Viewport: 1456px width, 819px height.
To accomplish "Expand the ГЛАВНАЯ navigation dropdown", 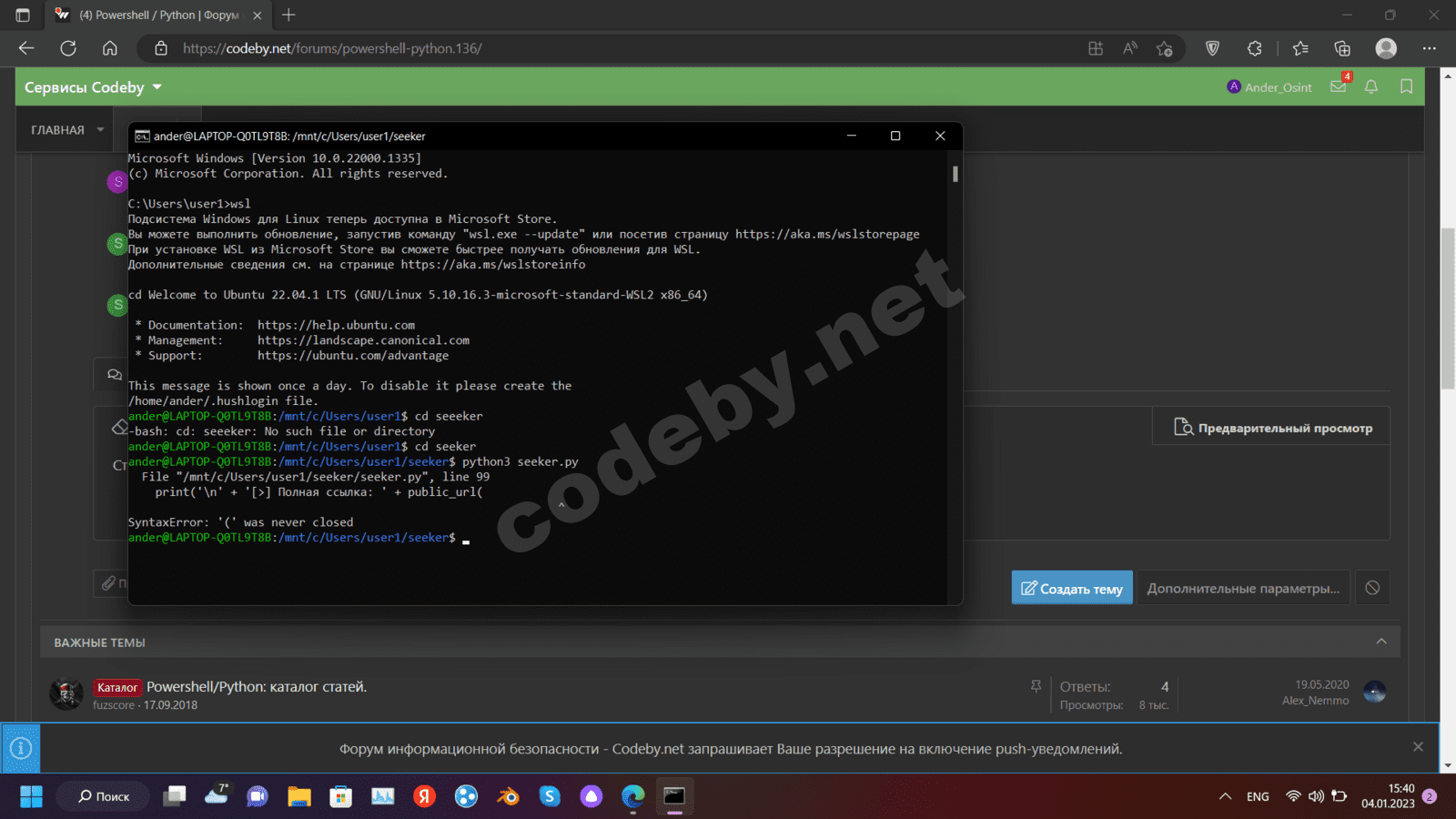I will (100, 130).
